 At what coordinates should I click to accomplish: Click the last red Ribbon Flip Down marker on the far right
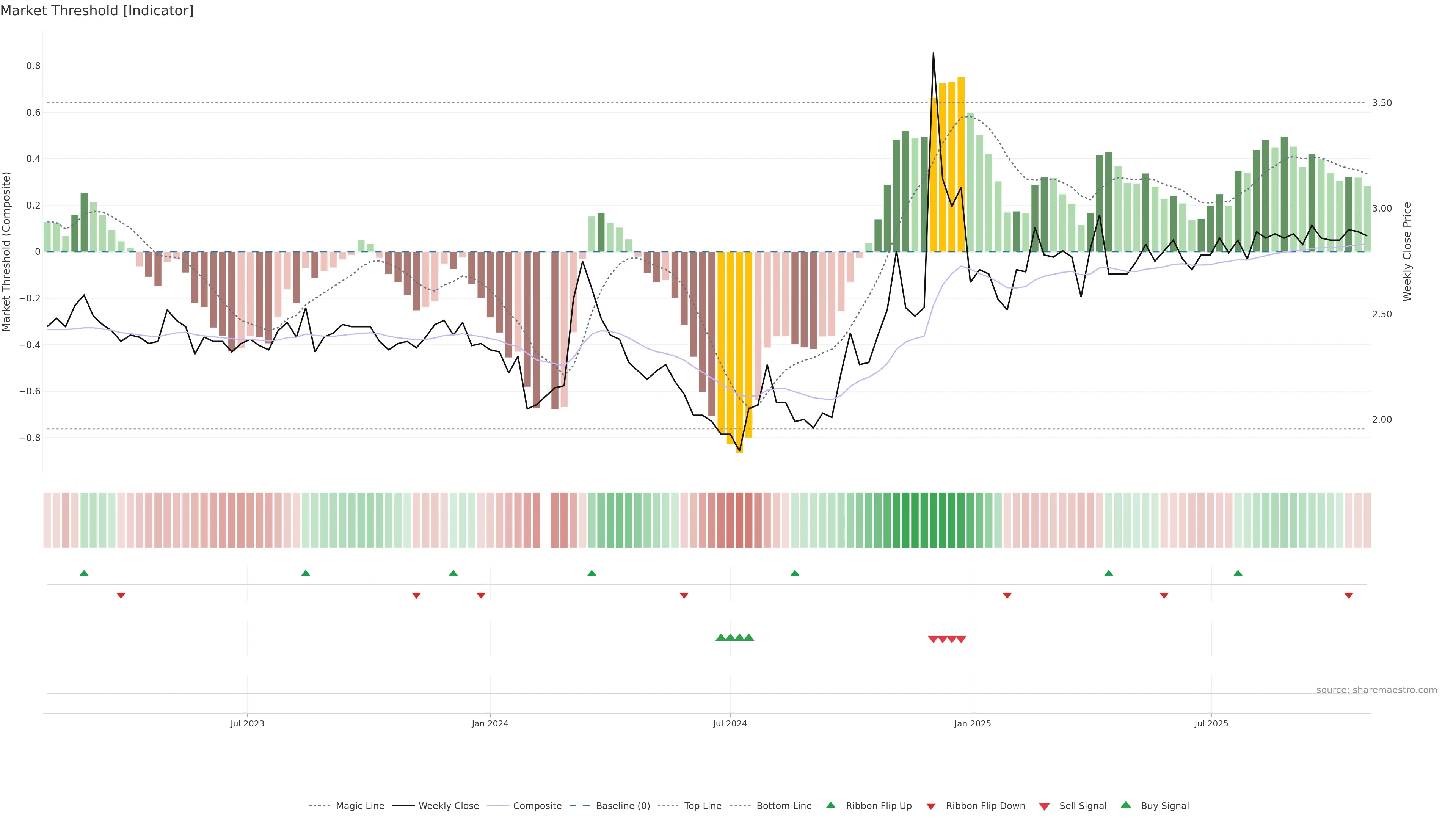(x=1349, y=595)
